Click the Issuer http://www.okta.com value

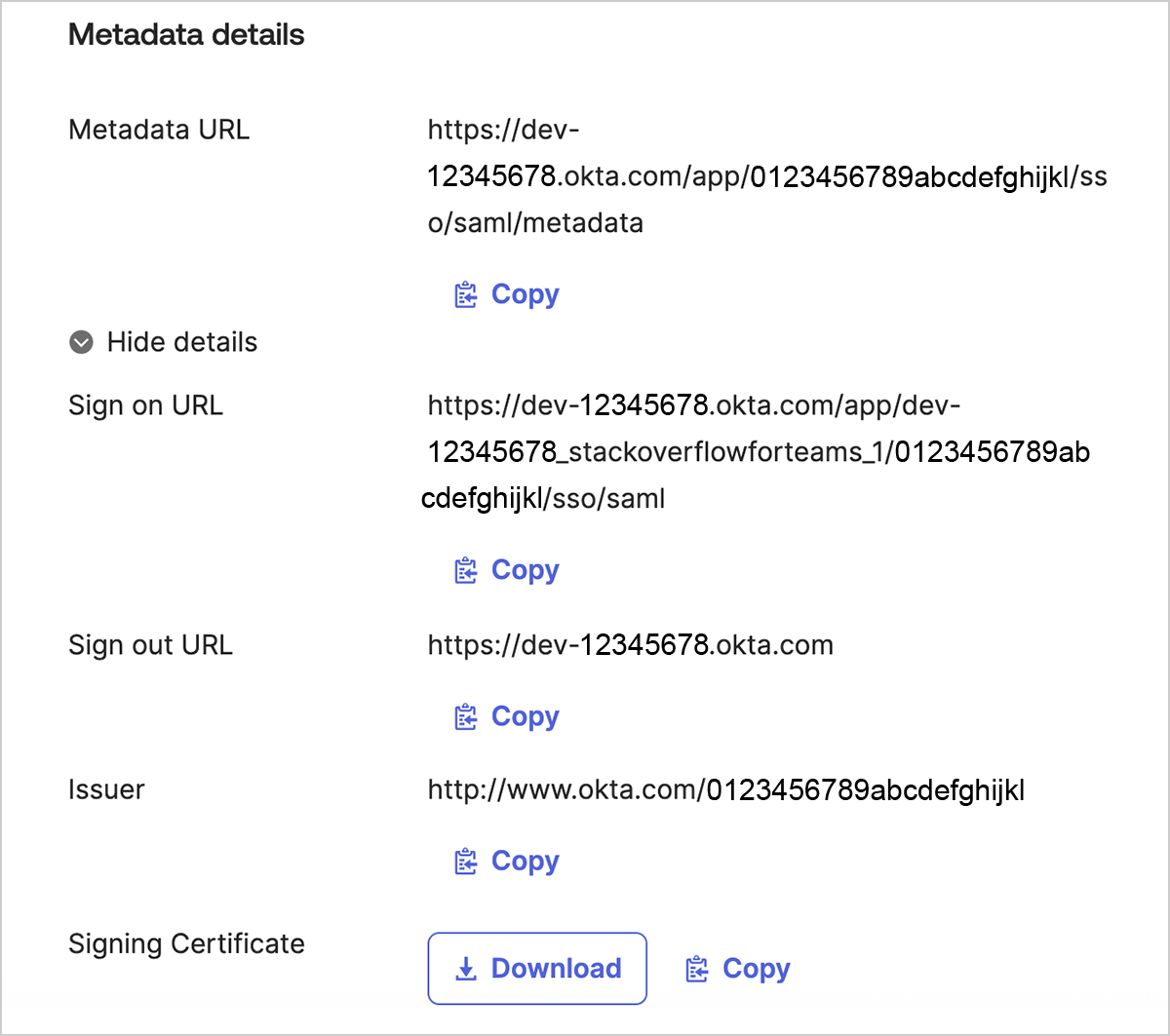(725, 790)
